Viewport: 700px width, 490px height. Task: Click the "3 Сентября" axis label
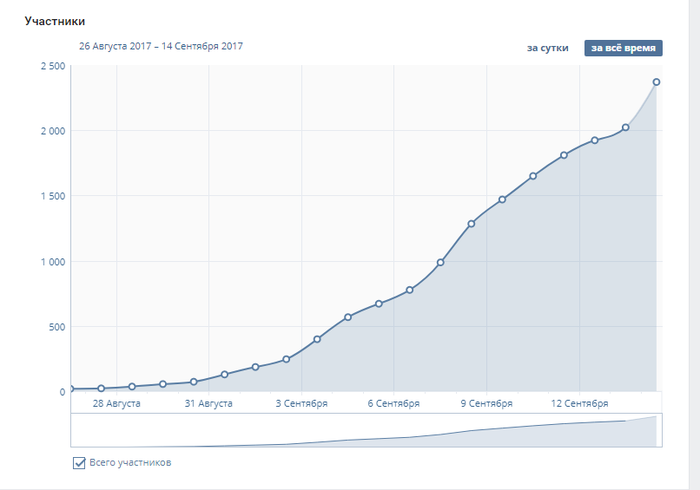(301, 404)
